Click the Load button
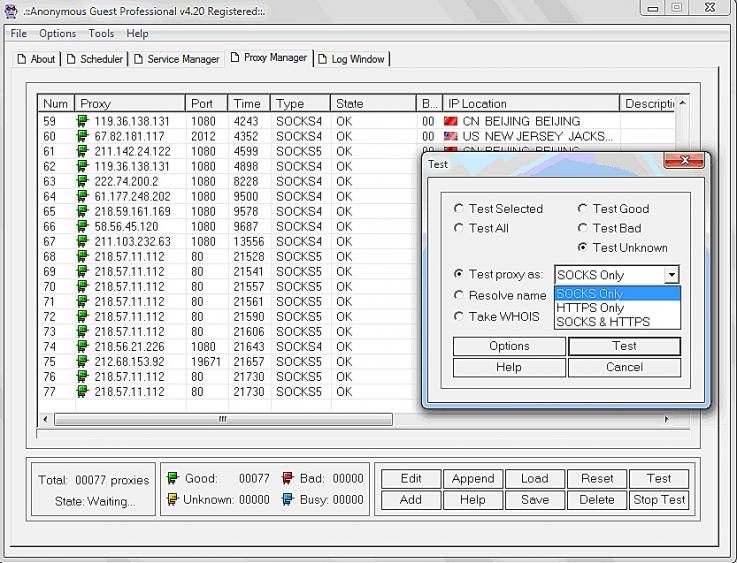Image resolution: width=737 pixels, height=563 pixels. point(535,478)
